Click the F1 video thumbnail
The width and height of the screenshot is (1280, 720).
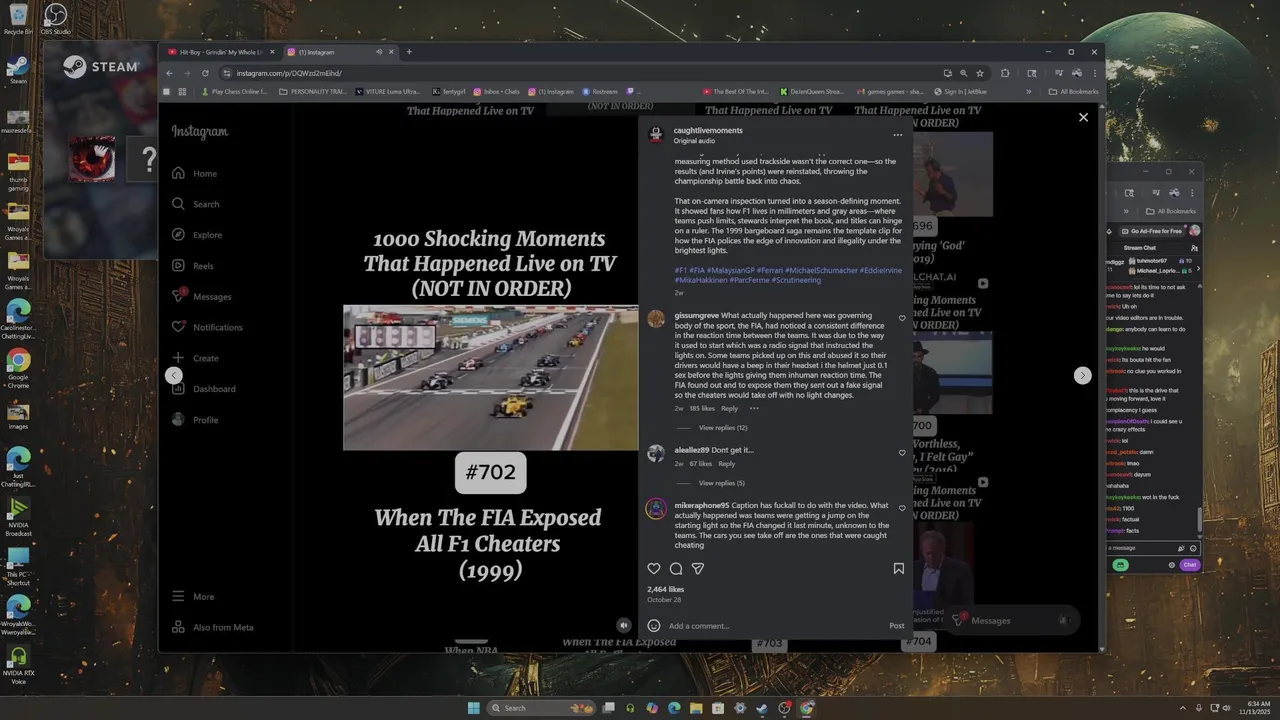tap(490, 378)
